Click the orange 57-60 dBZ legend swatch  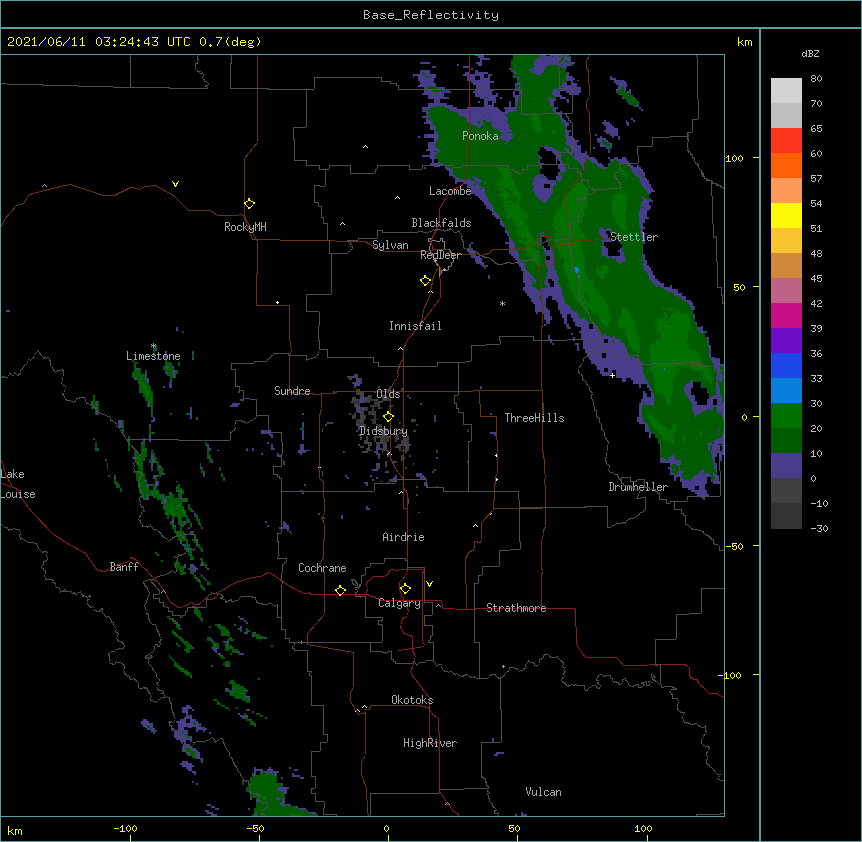(786, 165)
